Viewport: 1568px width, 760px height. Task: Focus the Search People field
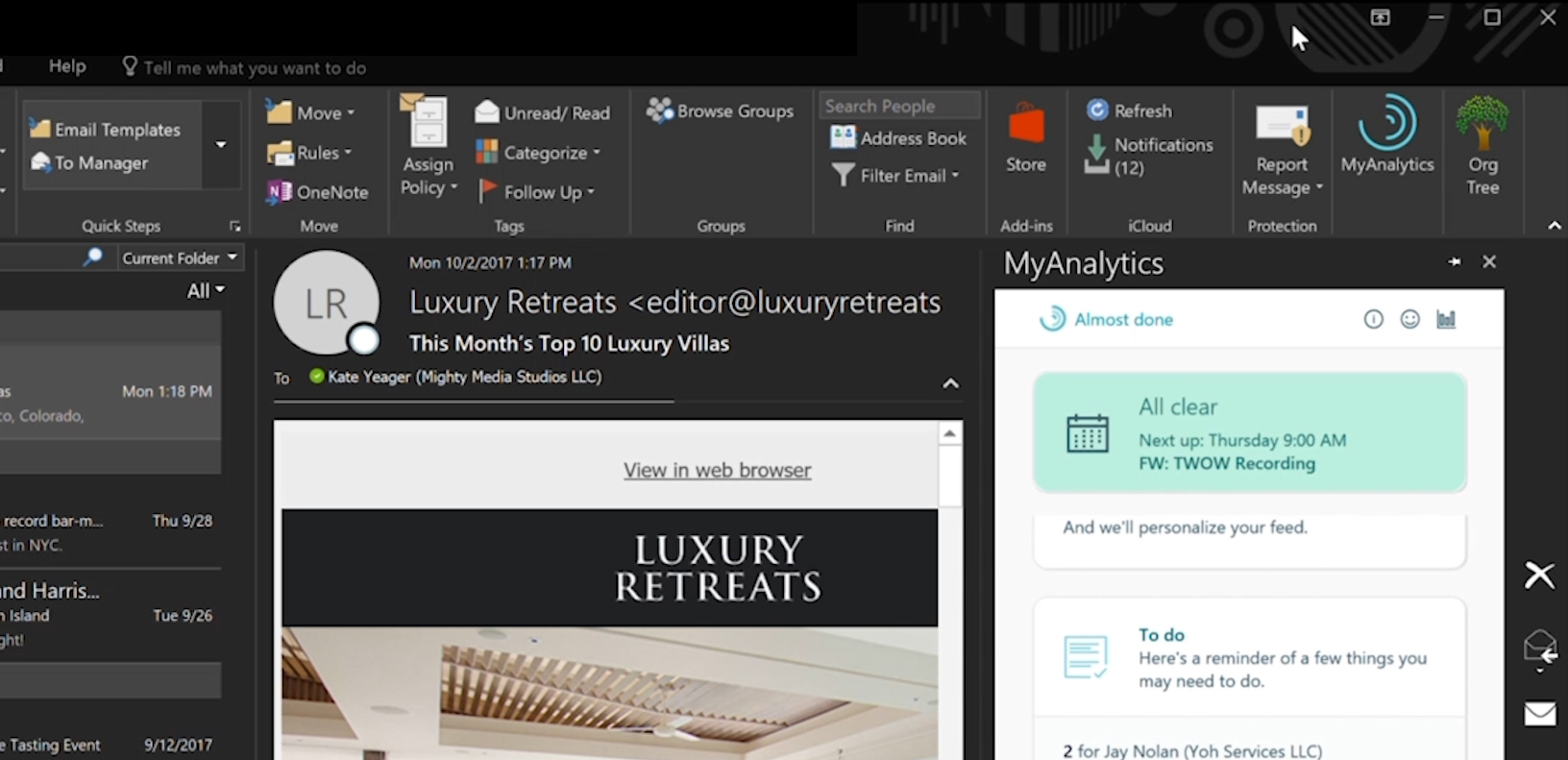coord(900,106)
